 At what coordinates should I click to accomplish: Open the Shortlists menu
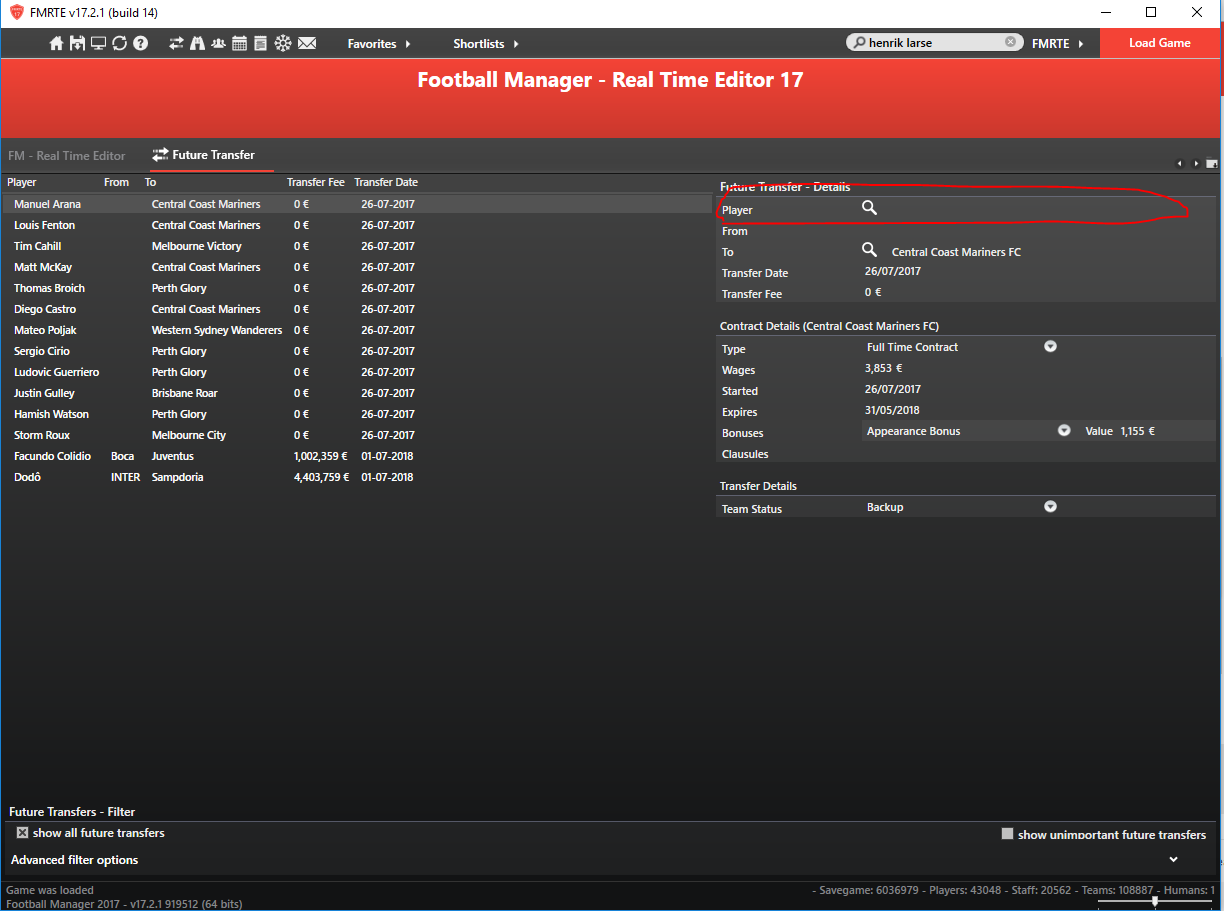(x=486, y=44)
